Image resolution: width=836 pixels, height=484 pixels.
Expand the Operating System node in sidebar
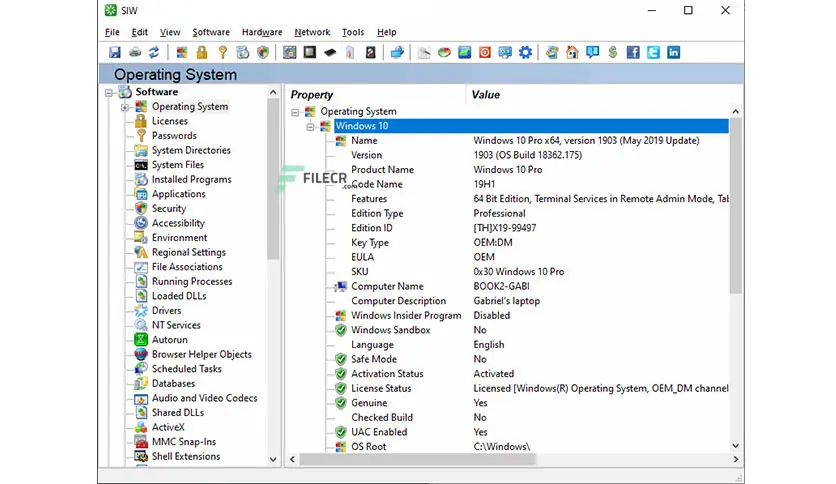125,107
